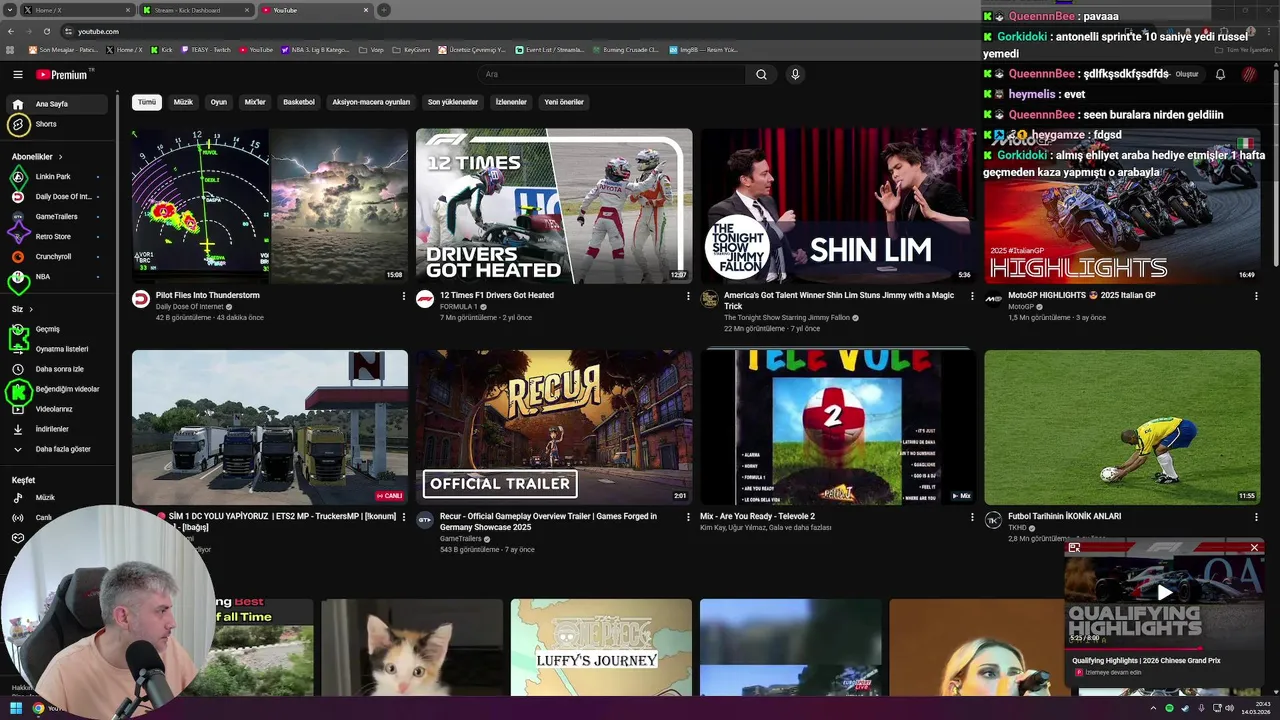This screenshot has width=1280, height=720.
Task: Open the YouTube hamburger guide menu
Action: click(x=17, y=74)
